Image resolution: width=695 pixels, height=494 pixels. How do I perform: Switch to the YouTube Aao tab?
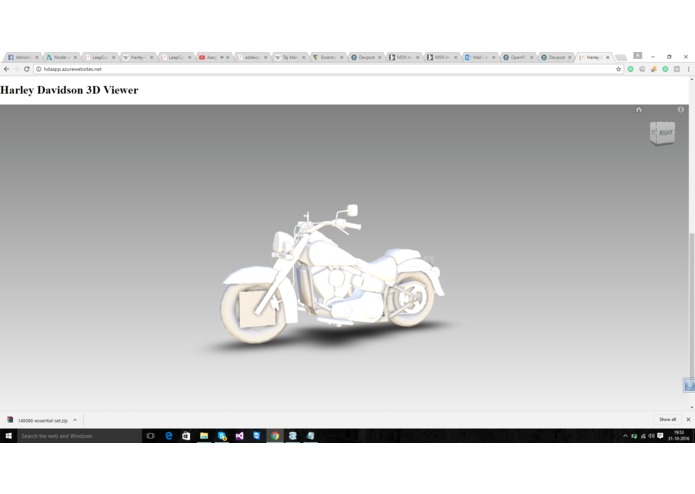tap(212, 58)
